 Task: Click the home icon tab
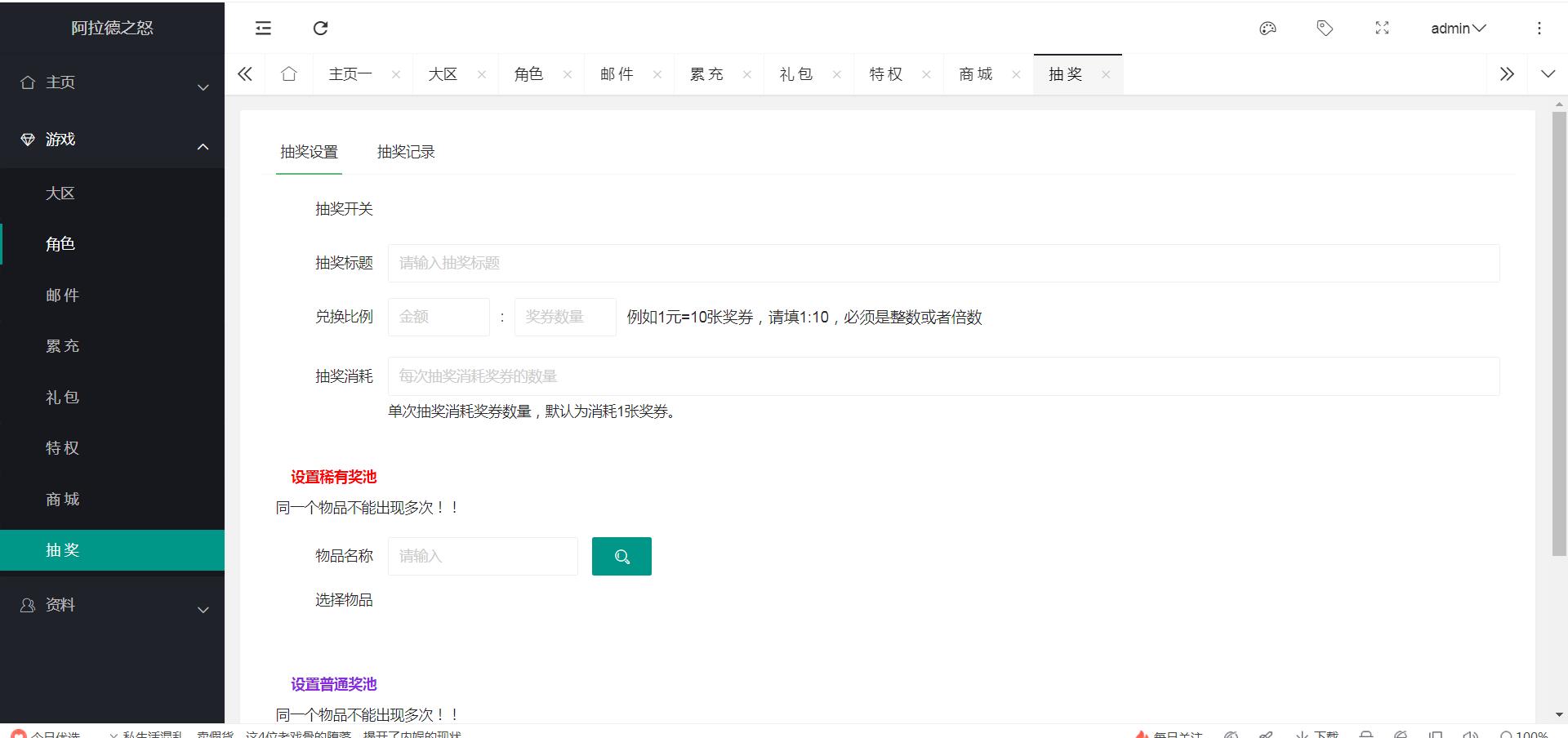coord(289,74)
